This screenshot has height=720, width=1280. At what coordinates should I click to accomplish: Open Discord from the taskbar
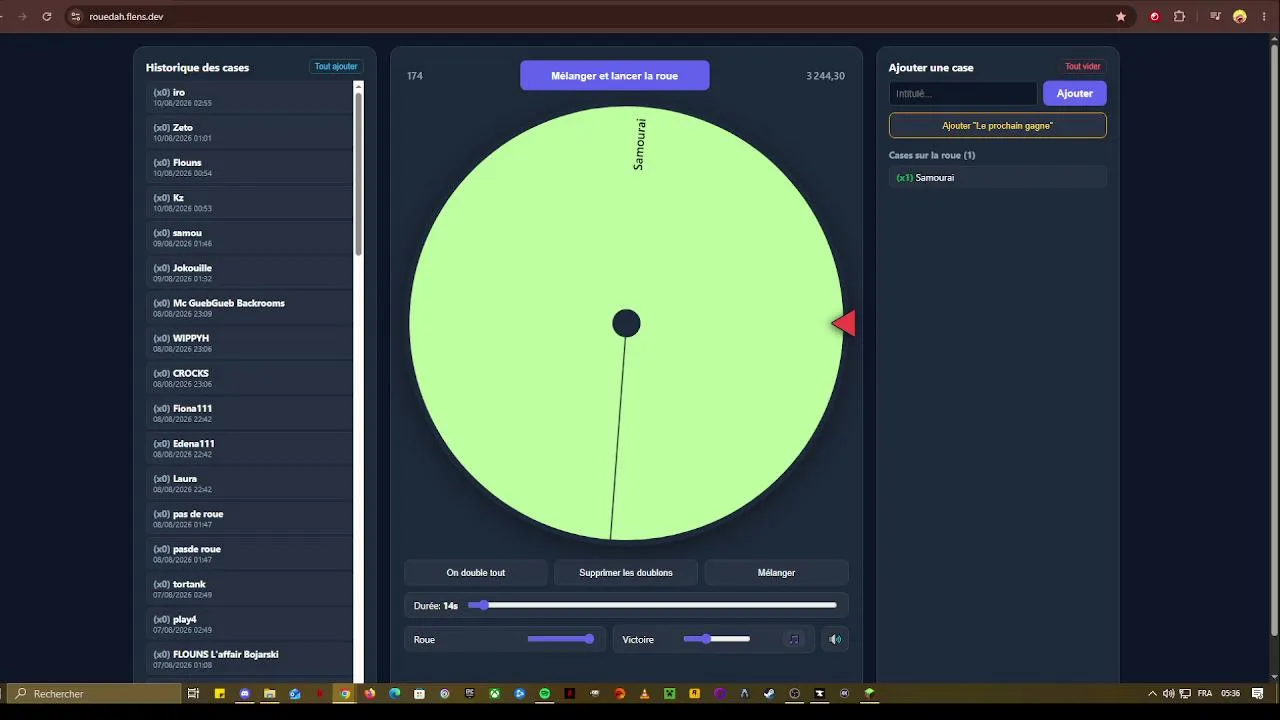(245, 693)
